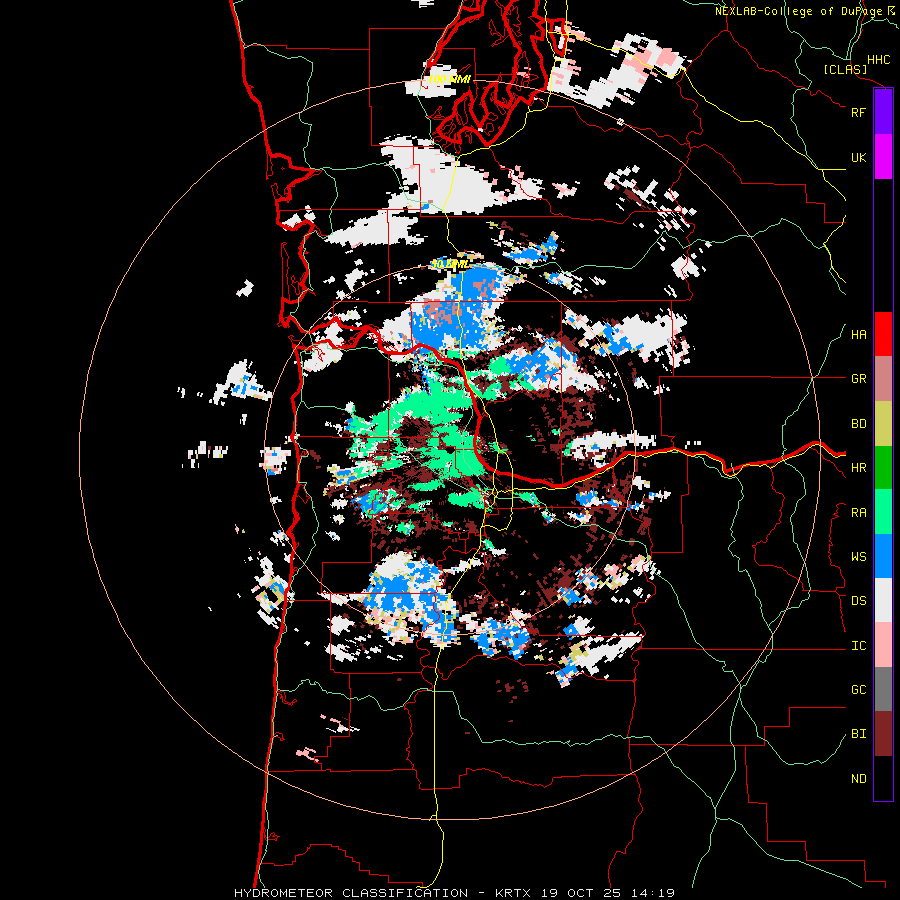This screenshot has height=900, width=900.
Task: Pick the dark green HR legend swatch
Action: 883,468
